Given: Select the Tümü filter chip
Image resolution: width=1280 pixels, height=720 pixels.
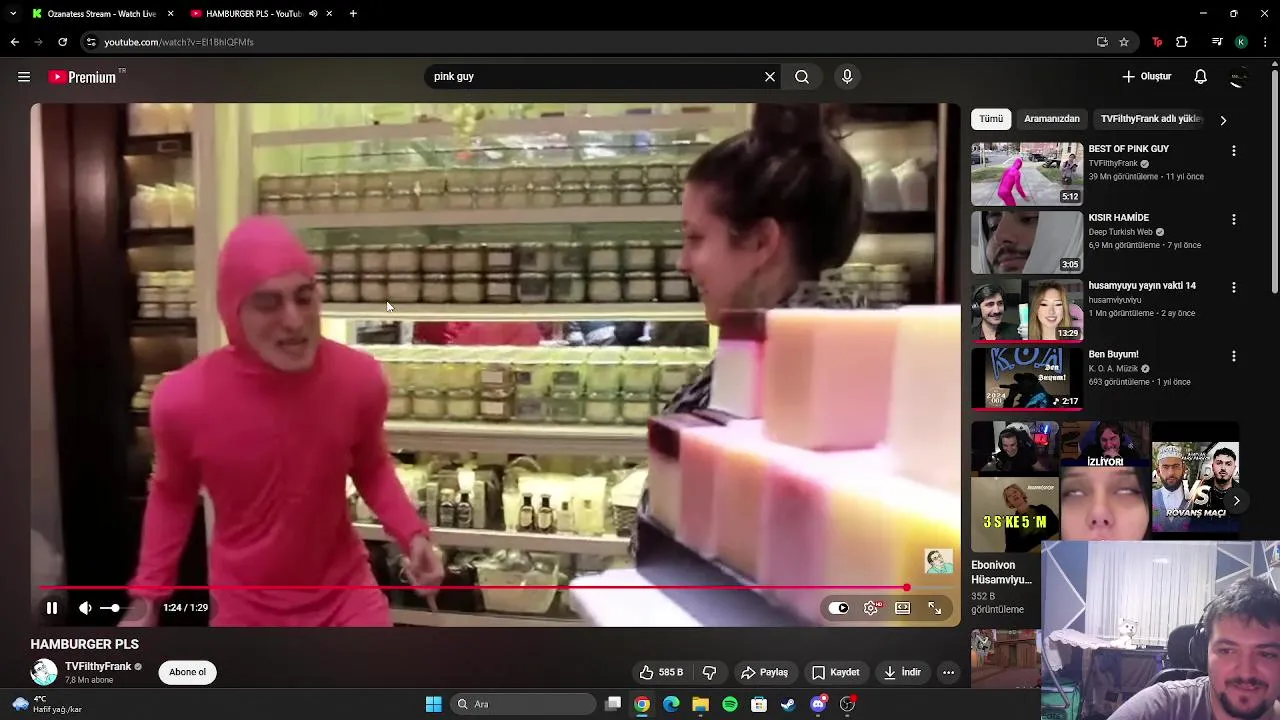Looking at the screenshot, I should [991, 119].
